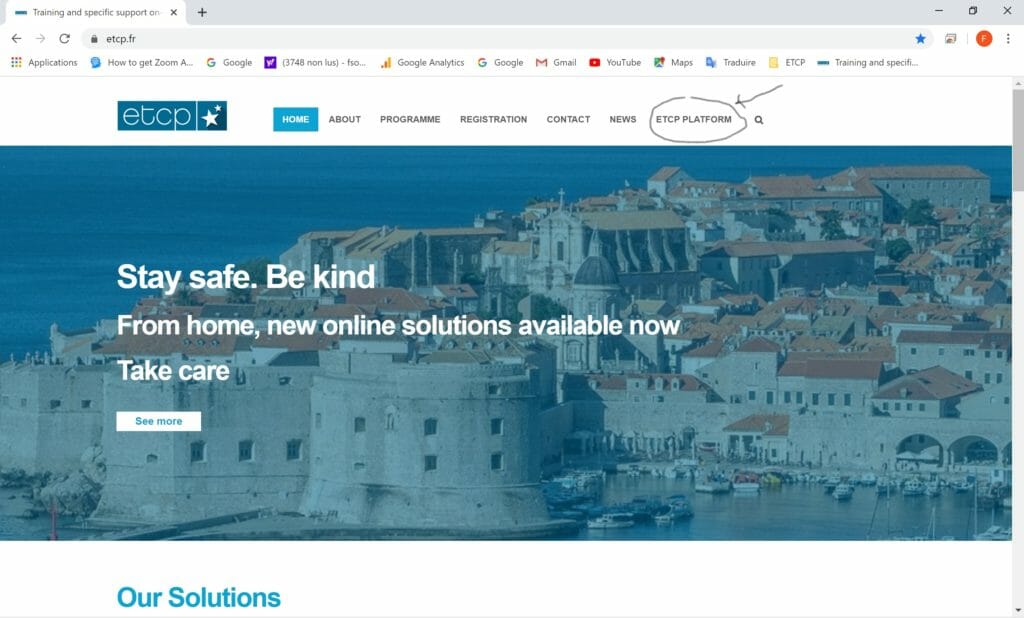Viewport: 1024px width, 618px height.
Task: Click the Our Solutions heading
Action: (x=199, y=597)
